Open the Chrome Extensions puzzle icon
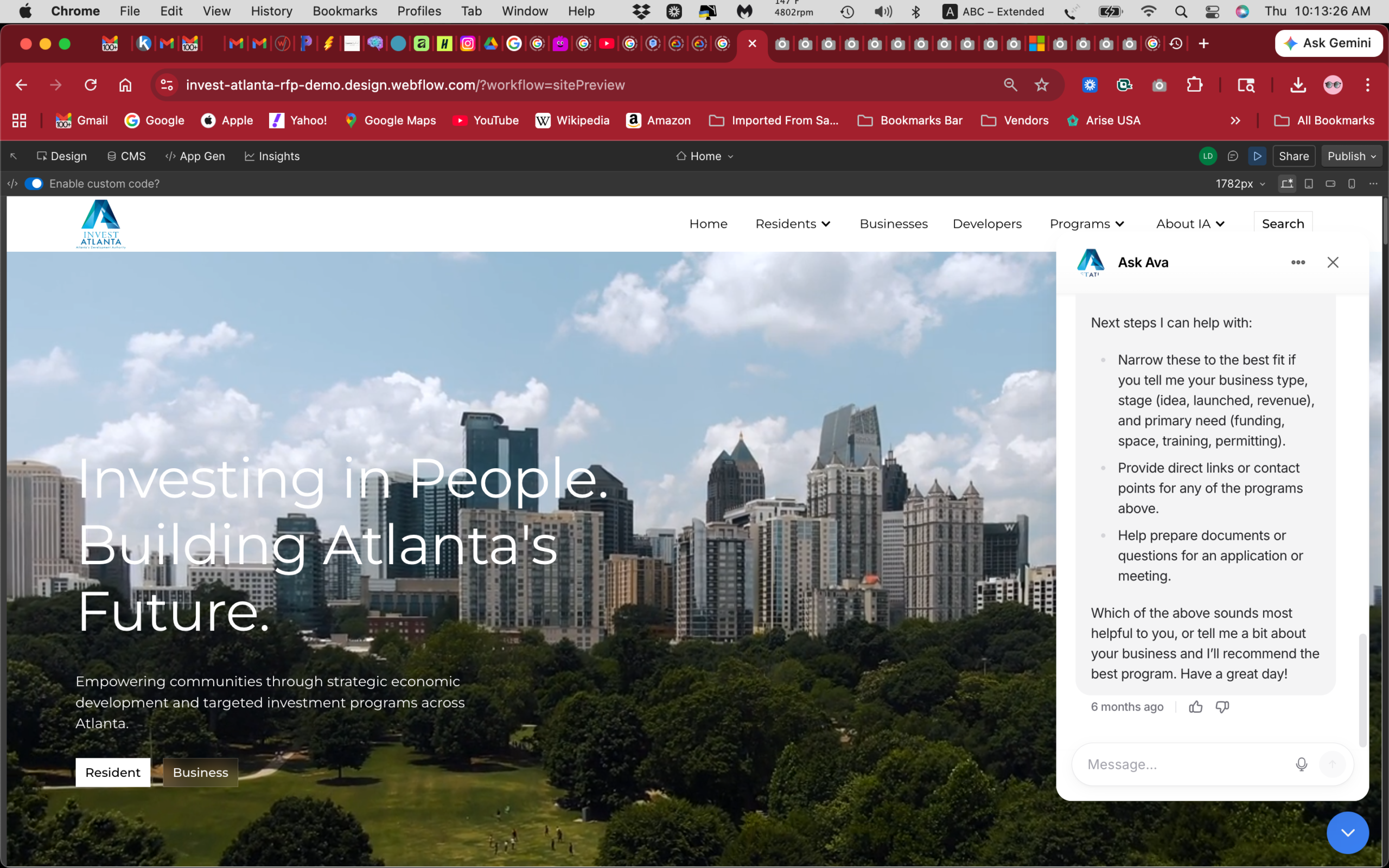 coord(1194,85)
